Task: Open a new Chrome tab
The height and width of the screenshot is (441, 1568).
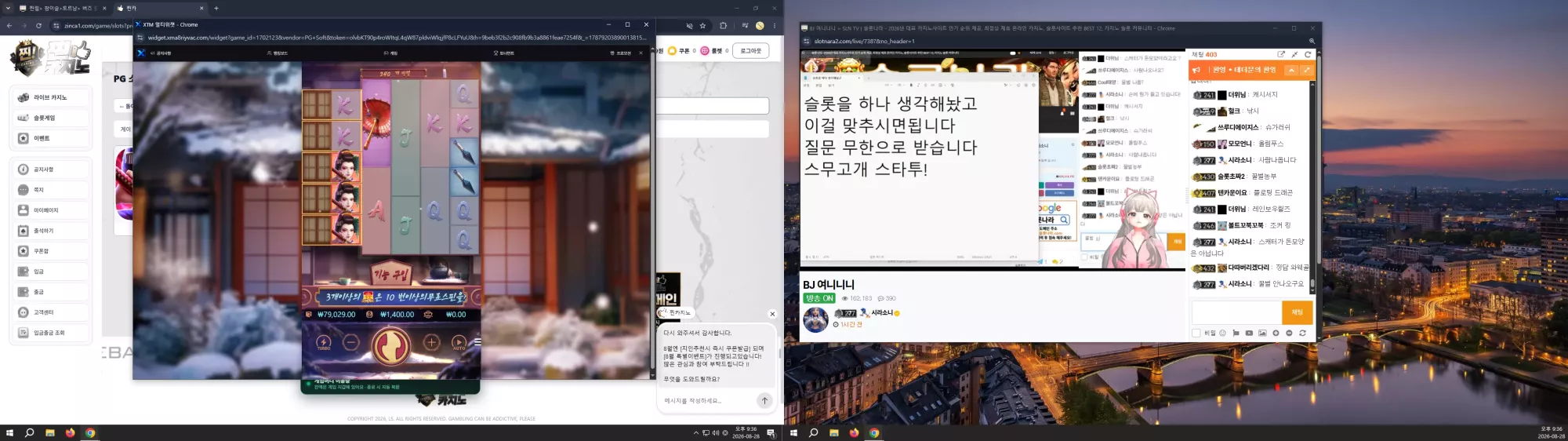Action: (x=216, y=8)
